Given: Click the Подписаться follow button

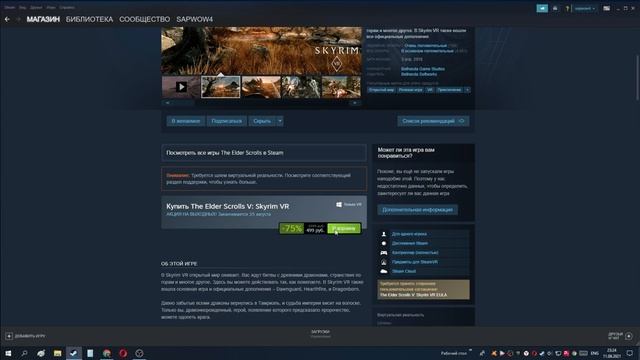Looking at the screenshot, I should click(x=227, y=121).
